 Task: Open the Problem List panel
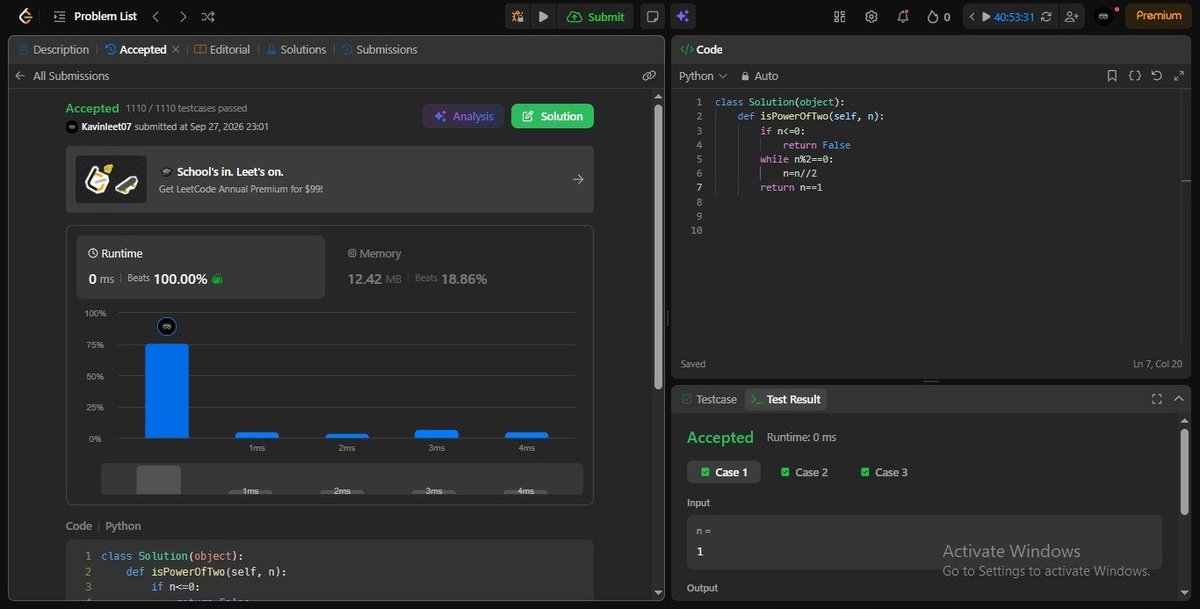point(95,16)
